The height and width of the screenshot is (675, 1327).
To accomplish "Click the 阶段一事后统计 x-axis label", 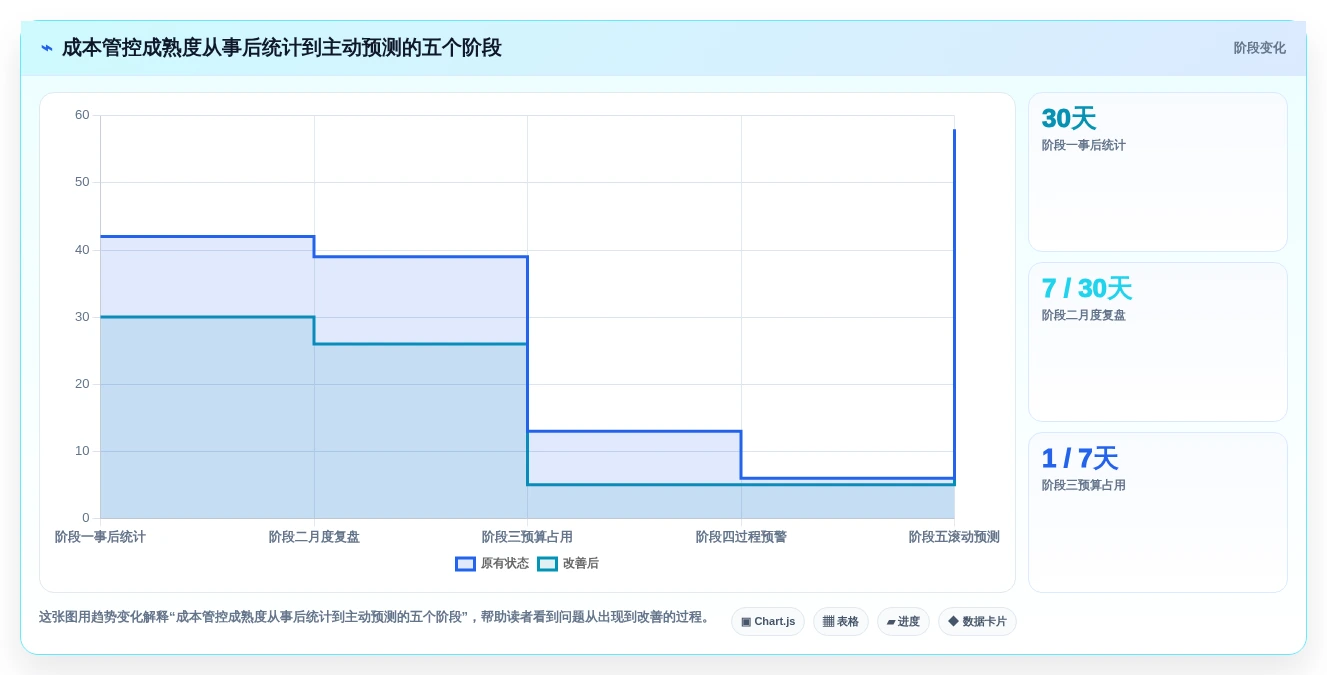I will (100, 537).
